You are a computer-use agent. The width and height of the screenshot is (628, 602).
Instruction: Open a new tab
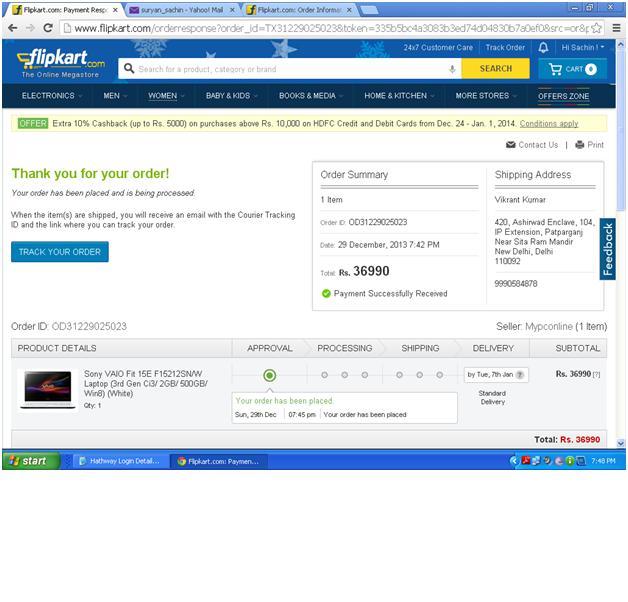pyautogui.click(x=369, y=10)
